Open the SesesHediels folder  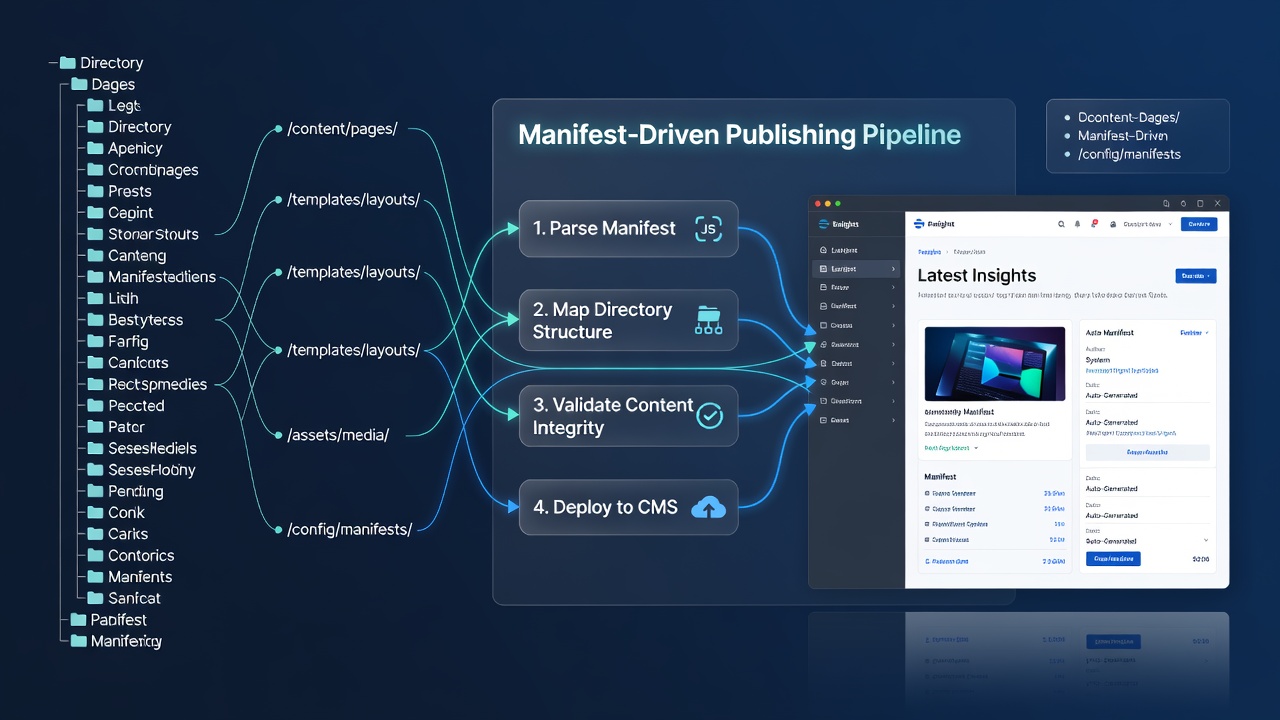click(x=141, y=448)
